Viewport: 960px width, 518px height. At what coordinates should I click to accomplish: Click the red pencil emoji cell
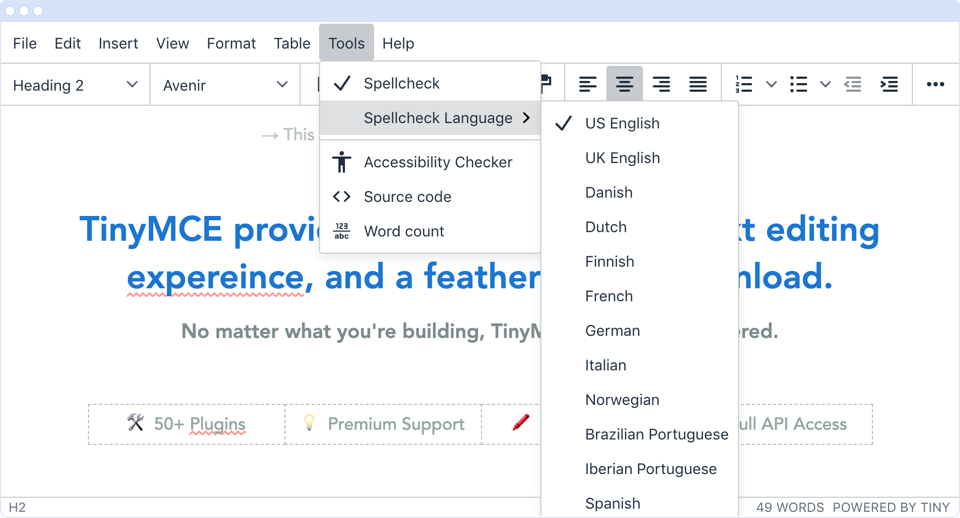point(511,424)
